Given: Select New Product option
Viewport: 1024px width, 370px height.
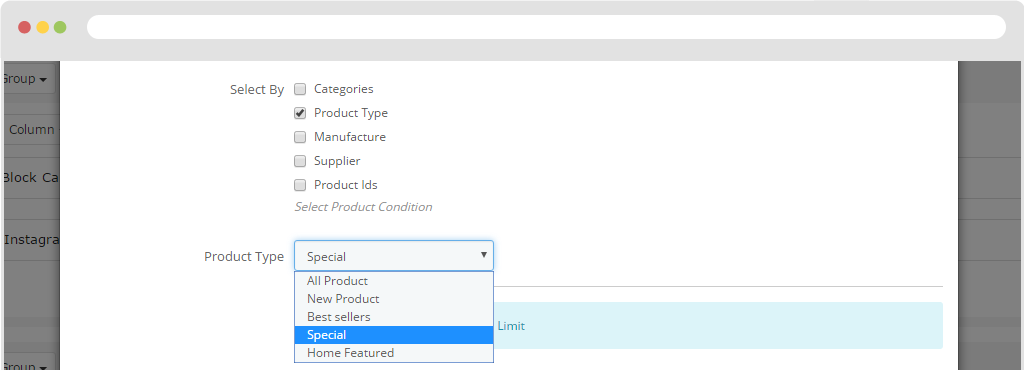Looking at the screenshot, I should point(394,299).
